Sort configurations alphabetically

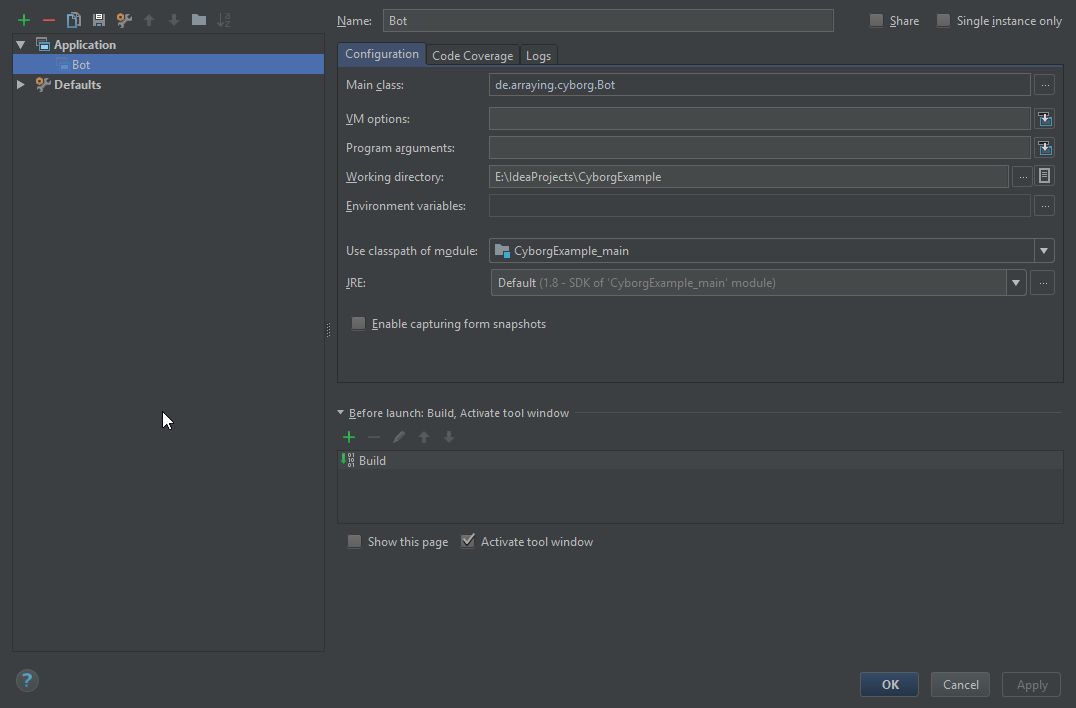click(224, 20)
